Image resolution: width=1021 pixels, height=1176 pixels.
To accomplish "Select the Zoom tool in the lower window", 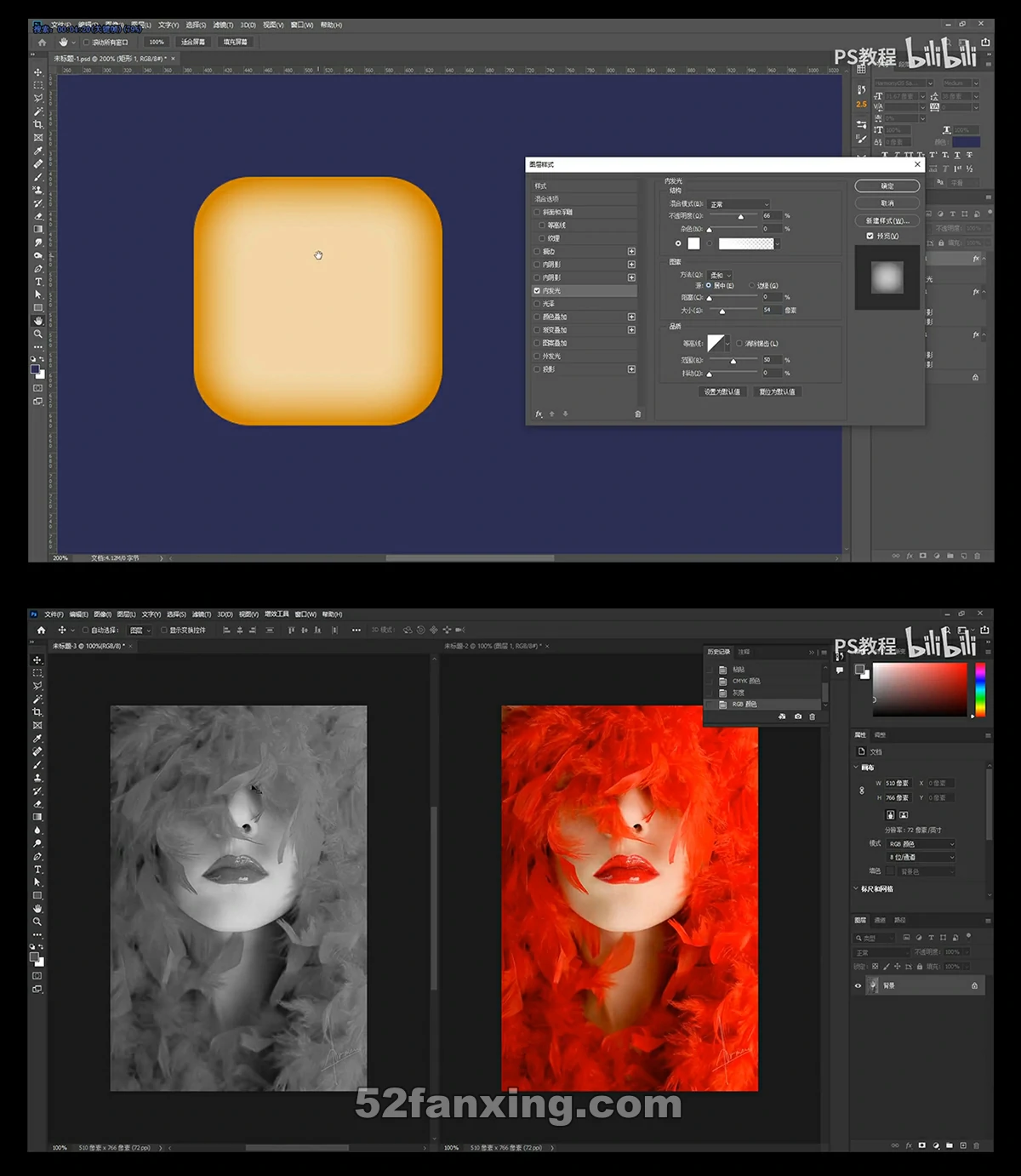I will [37, 922].
